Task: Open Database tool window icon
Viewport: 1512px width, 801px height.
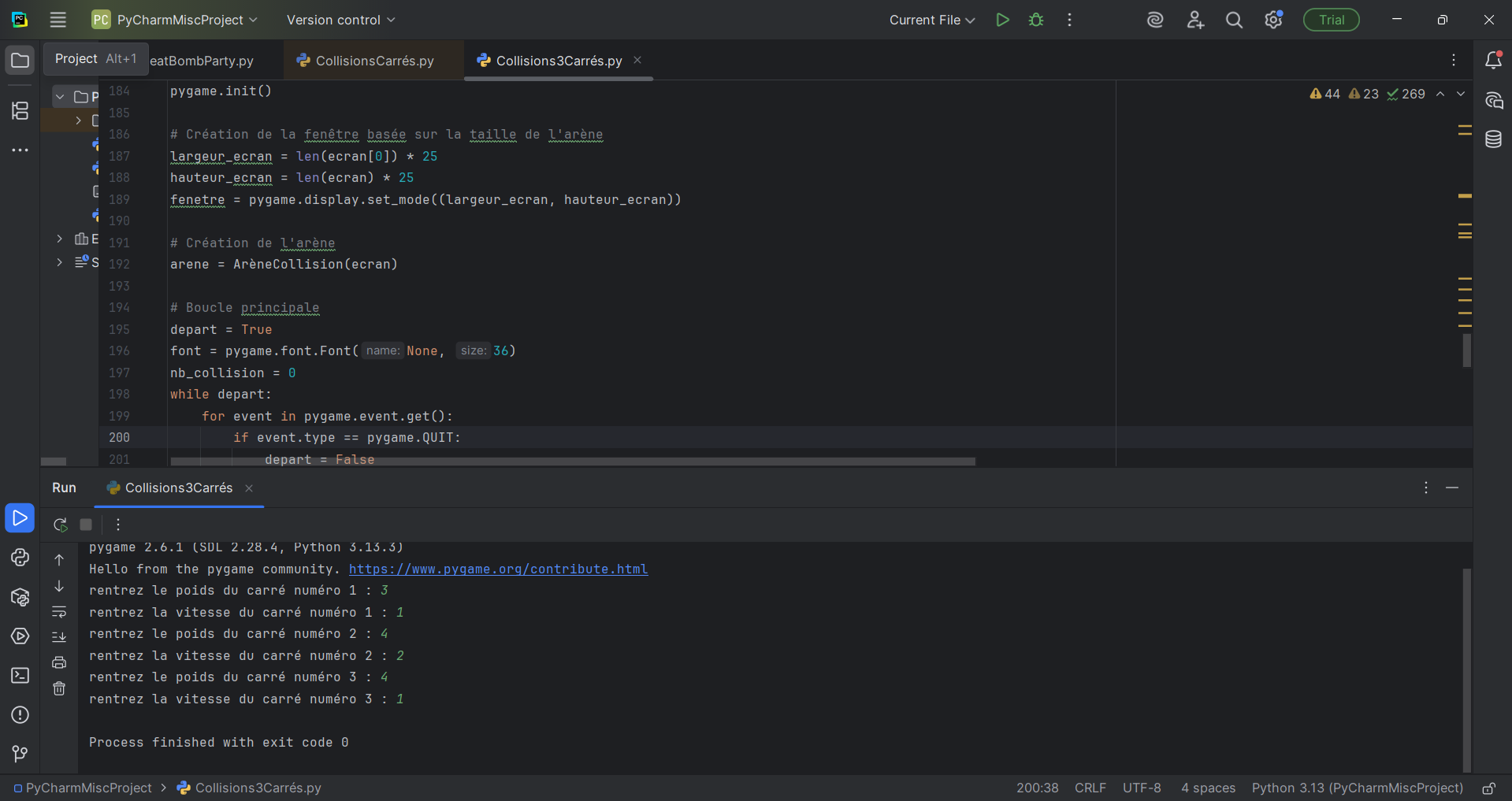Action: tap(1493, 139)
